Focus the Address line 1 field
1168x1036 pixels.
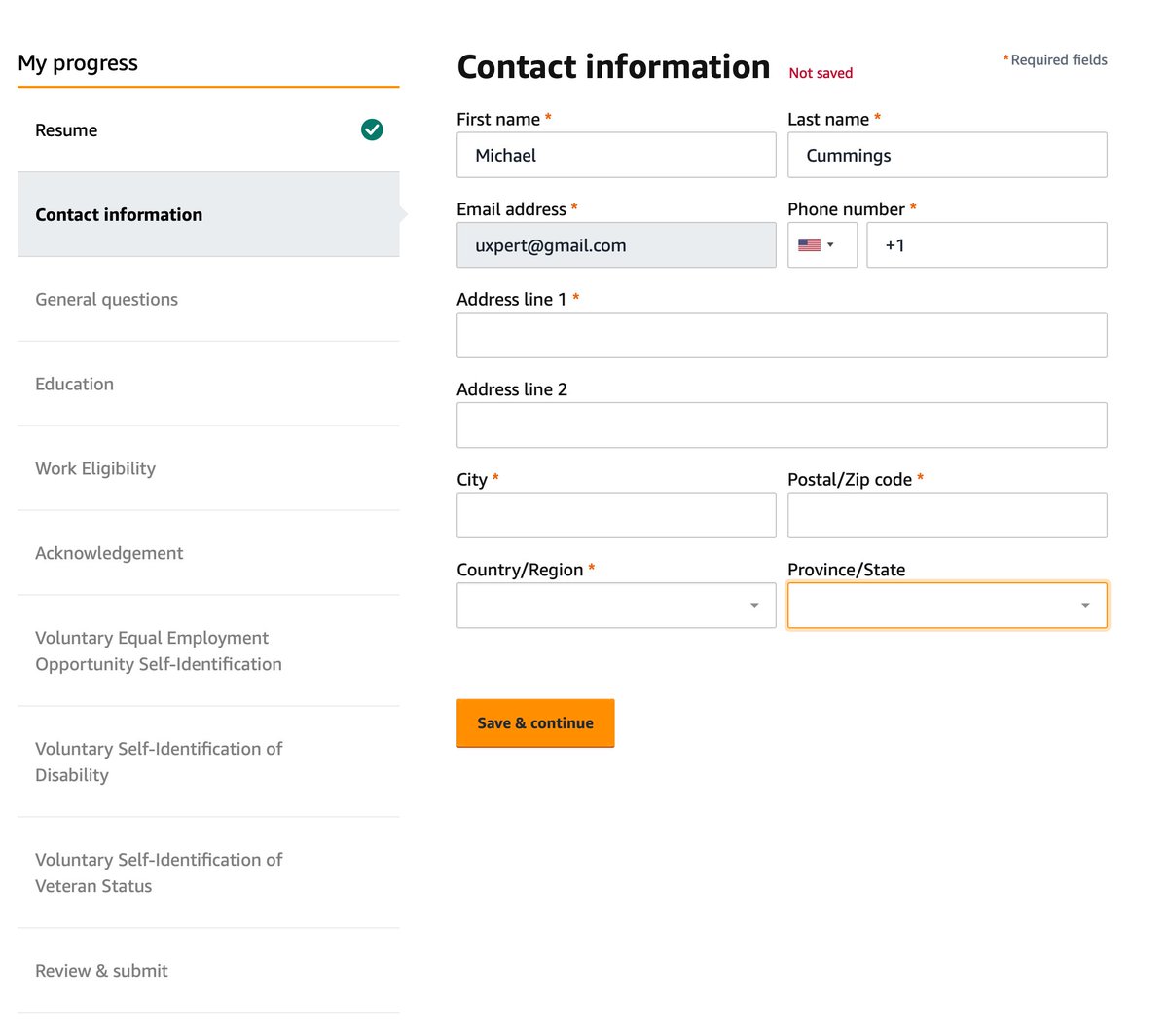point(782,335)
